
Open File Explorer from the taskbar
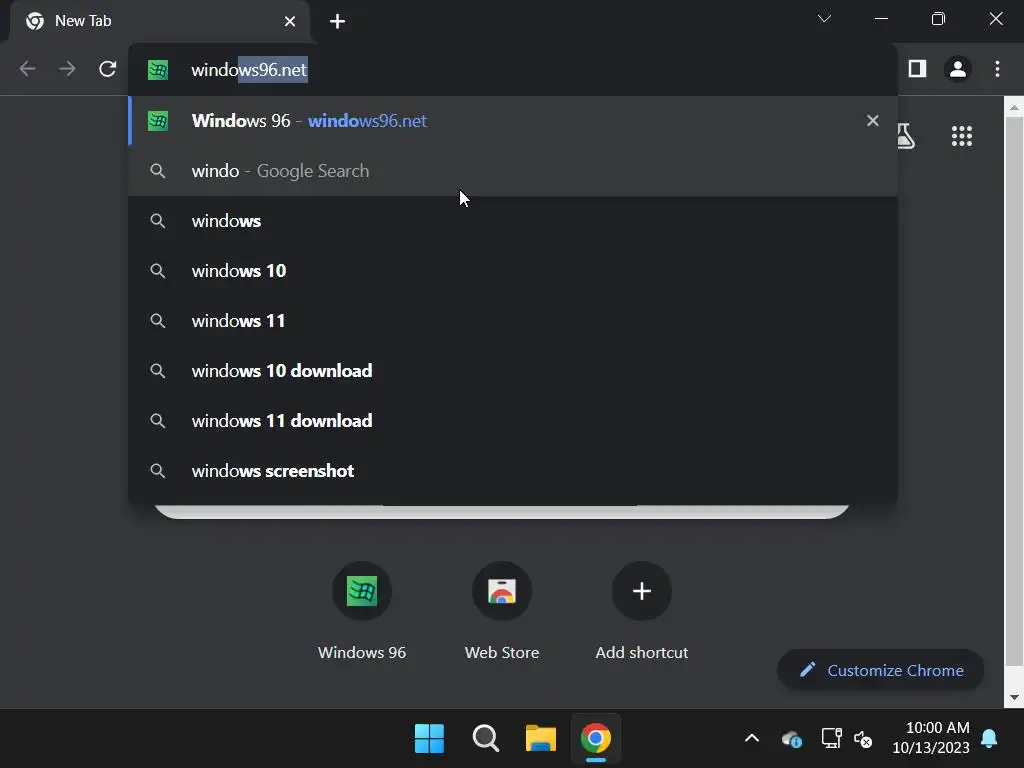pos(541,739)
